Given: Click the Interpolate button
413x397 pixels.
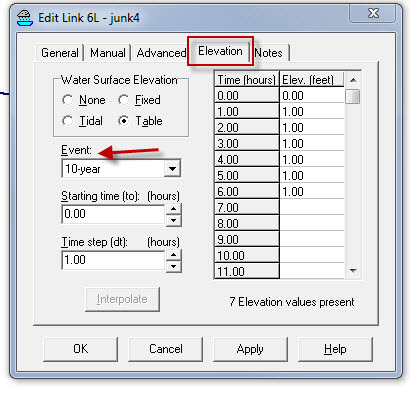Looking at the screenshot, I should tap(122, 299).
